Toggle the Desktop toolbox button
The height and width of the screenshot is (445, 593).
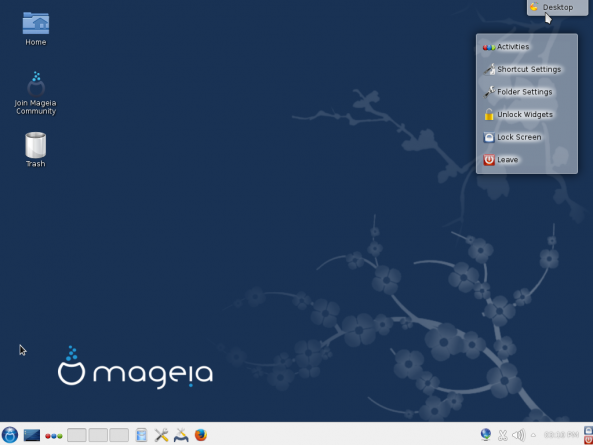click(x=557, y=7)
